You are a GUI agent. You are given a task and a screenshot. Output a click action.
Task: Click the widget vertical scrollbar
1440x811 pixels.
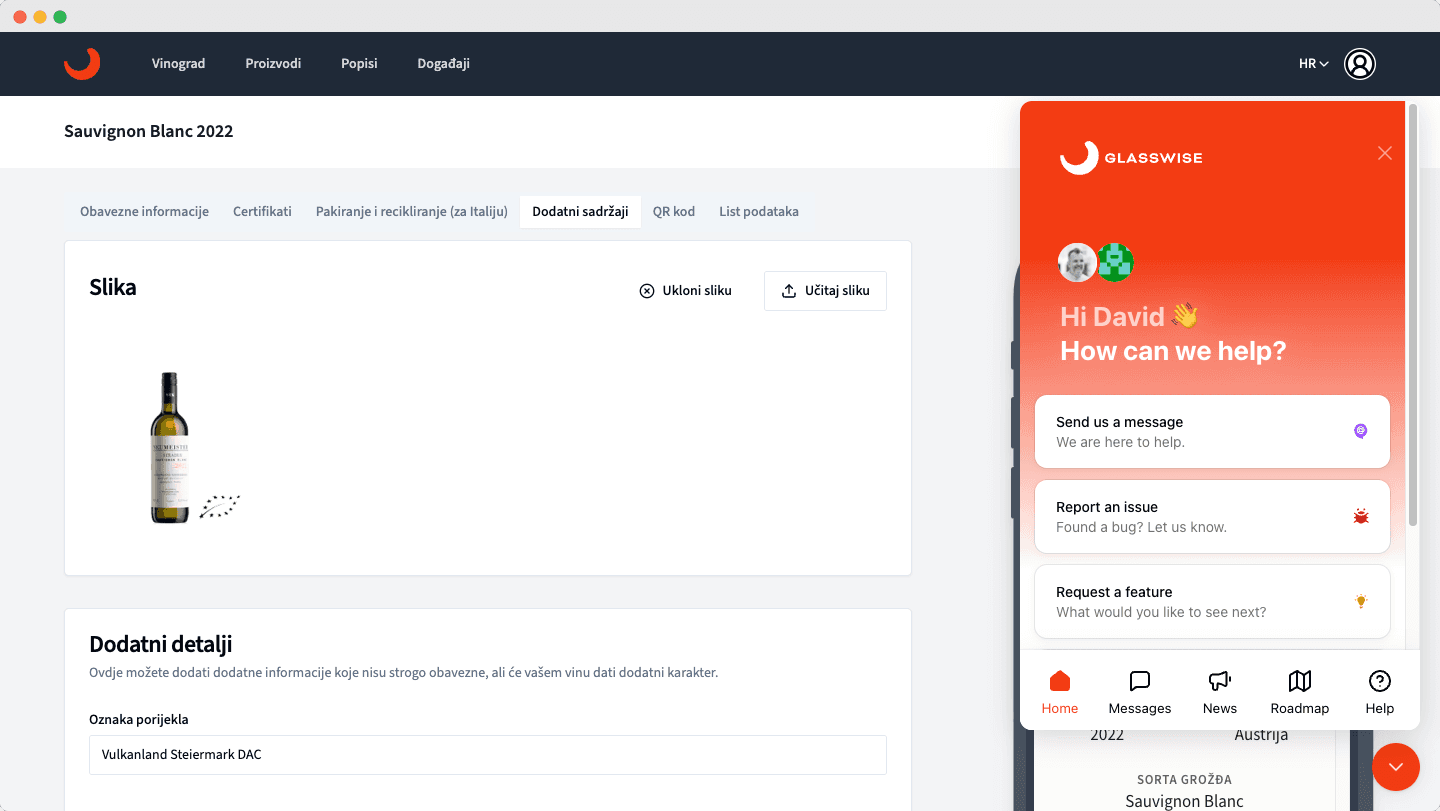coord(1413,315)
